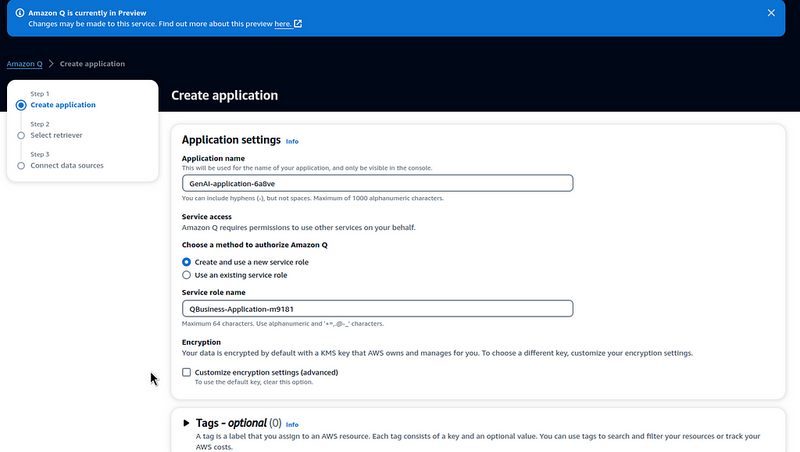The image size is (800, 452).
Task: Click the Application name input field
Action: [x=377, y=183]
